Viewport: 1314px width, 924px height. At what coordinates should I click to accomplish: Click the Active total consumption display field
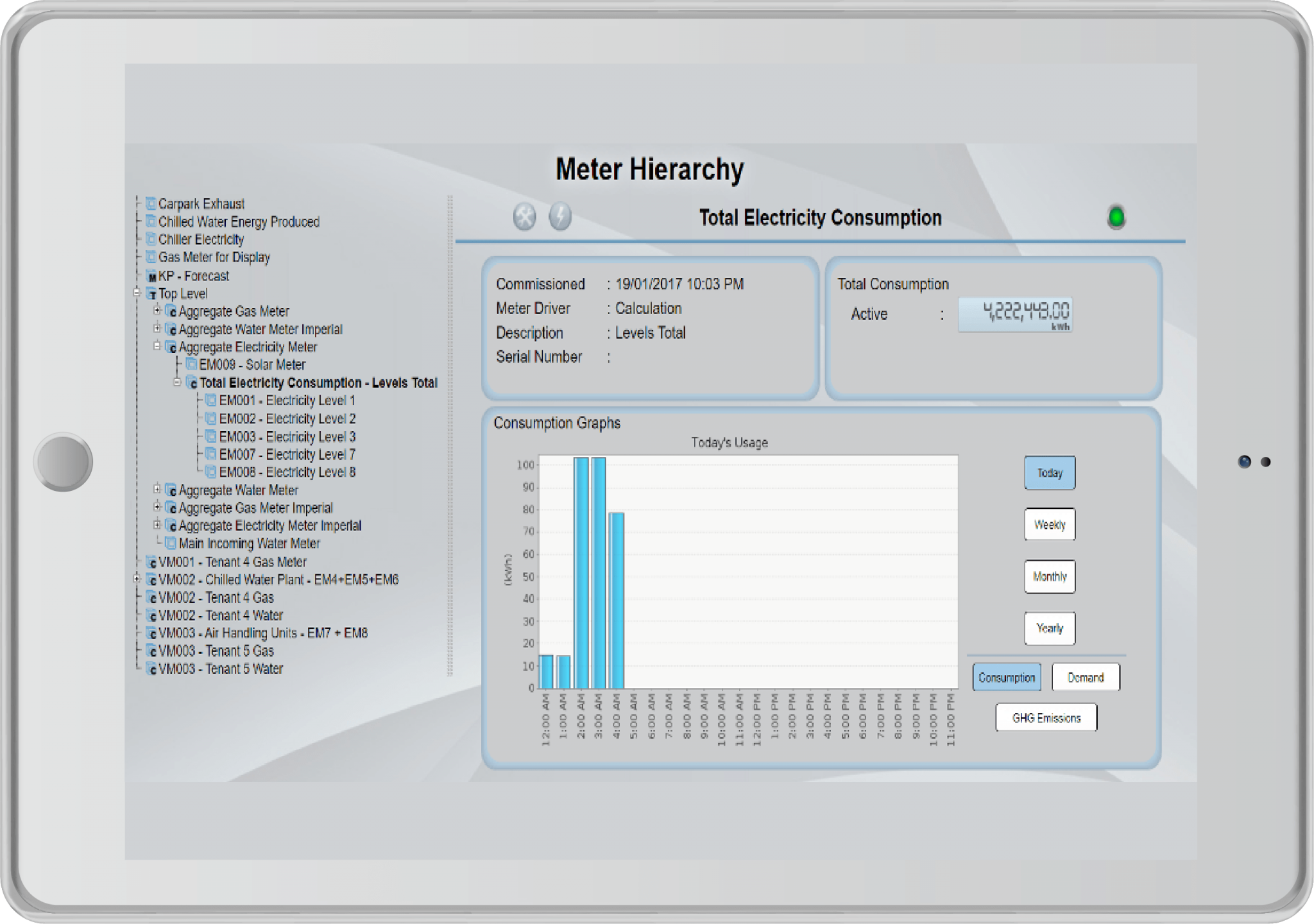[1015, 314]
